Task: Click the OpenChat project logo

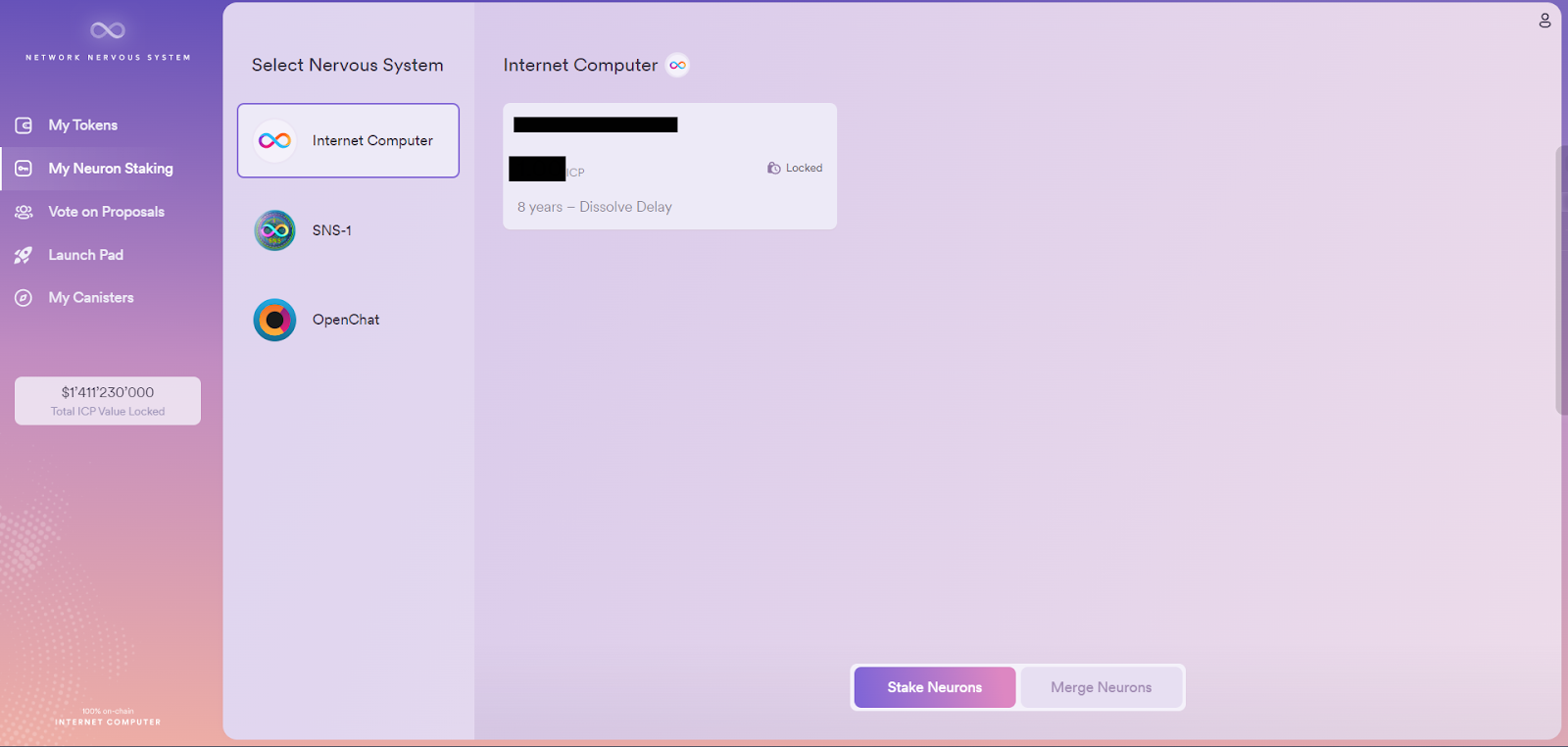Action: coord(274,320)
